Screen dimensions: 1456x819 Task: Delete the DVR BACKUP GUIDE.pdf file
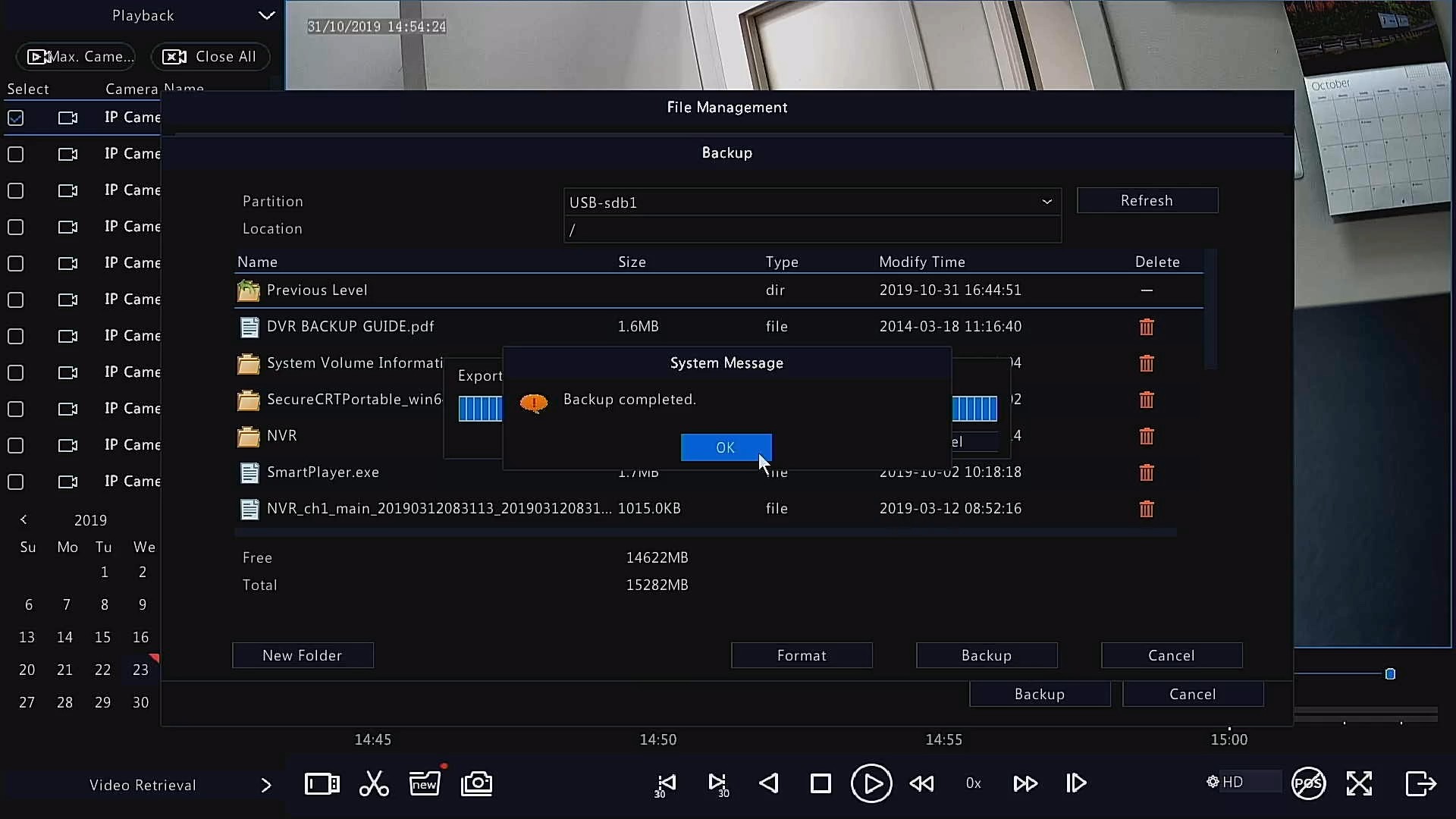tap(1146, 327)
